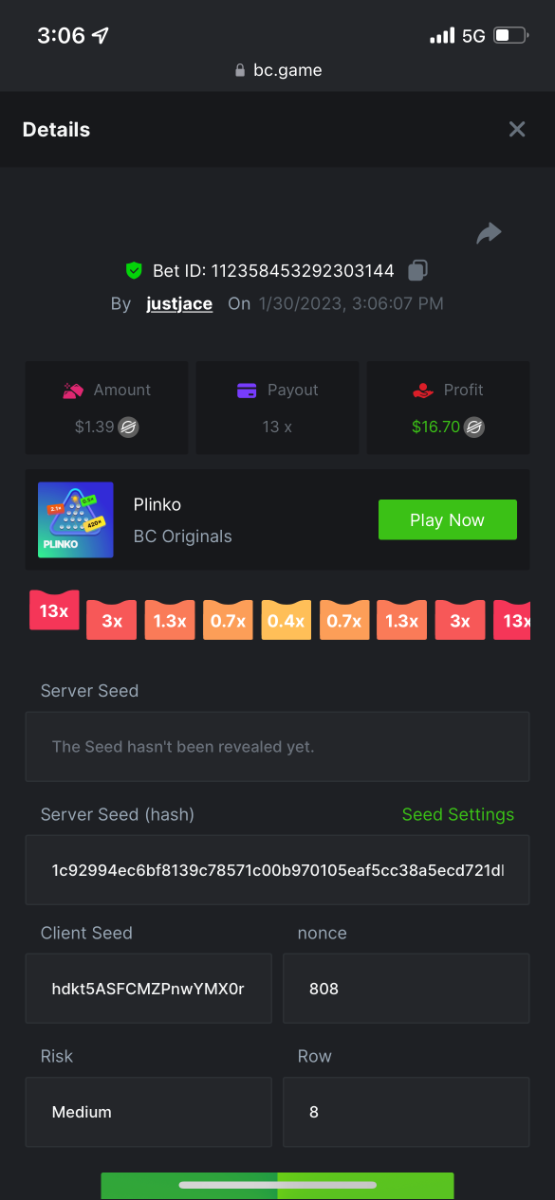Tap the bc.game address bar

coord(277,70)
